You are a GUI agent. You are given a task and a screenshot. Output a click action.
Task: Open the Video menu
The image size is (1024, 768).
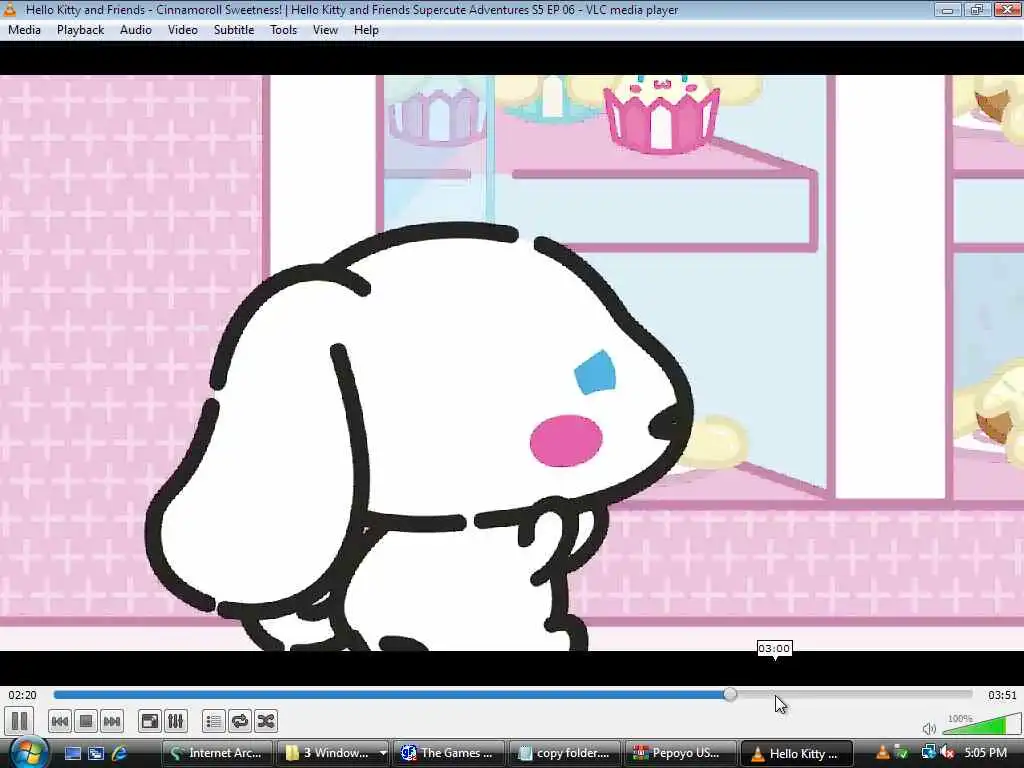click(182, 30)
